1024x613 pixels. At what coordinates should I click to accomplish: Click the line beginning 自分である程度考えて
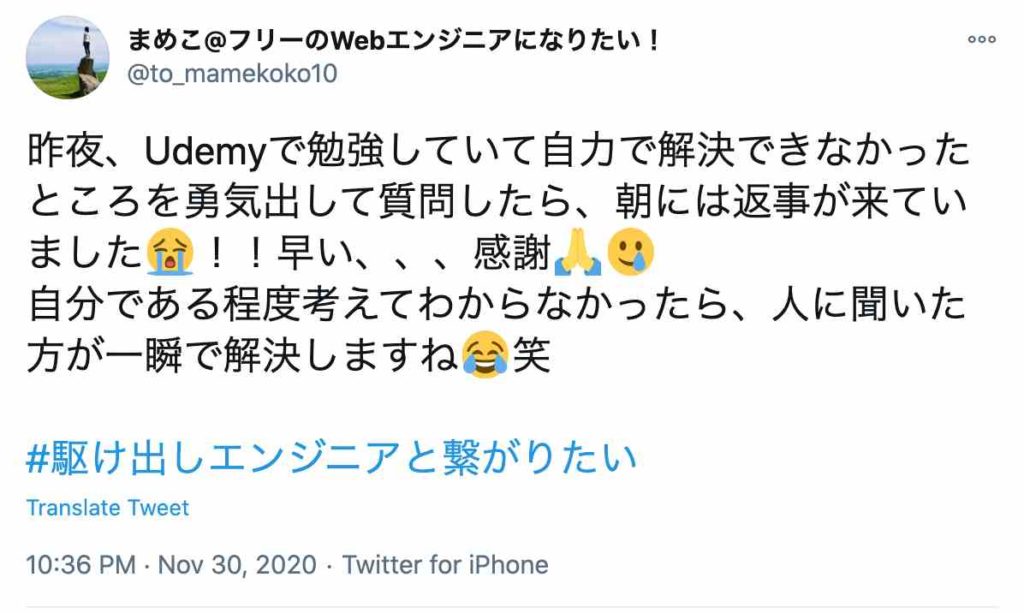[x=496, y=304]
